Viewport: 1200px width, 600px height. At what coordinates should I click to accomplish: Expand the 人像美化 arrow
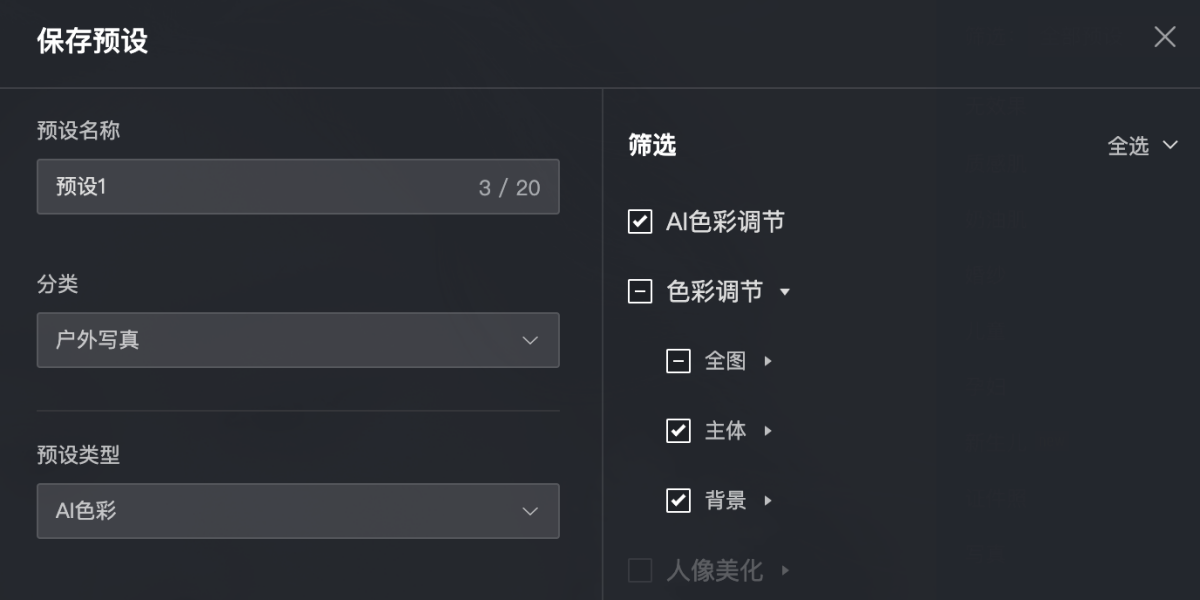785,571
